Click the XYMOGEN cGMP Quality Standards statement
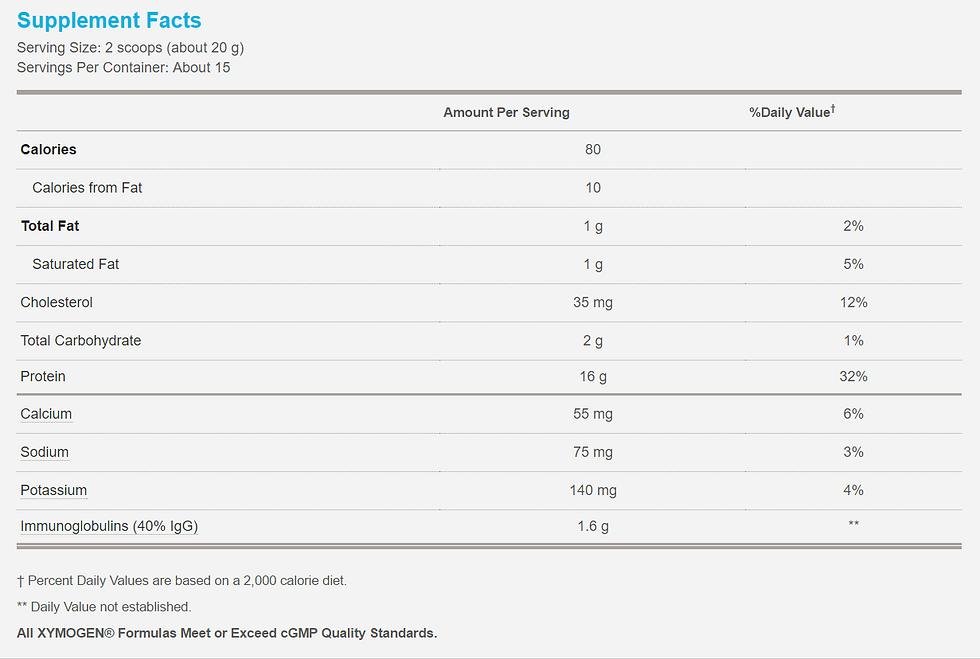The height and width of the screenshot is (659, 980). coord(227,633)
